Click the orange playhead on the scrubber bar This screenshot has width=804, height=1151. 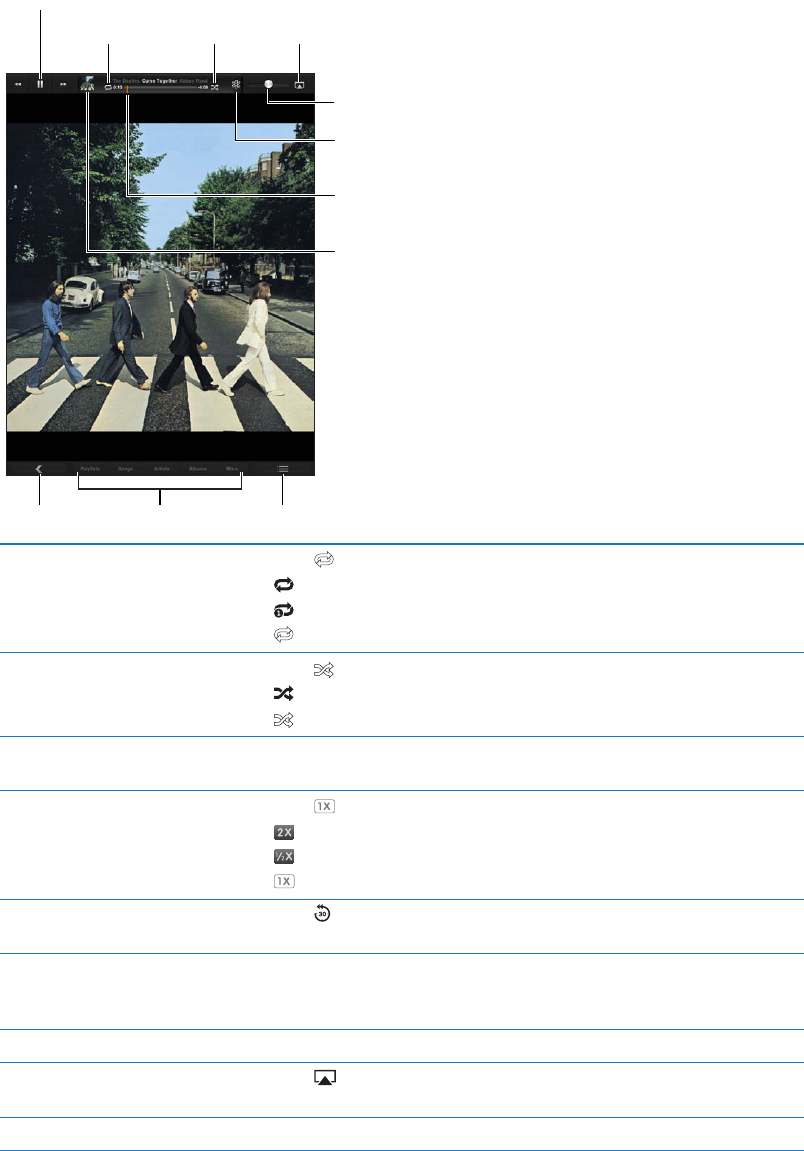127,87
